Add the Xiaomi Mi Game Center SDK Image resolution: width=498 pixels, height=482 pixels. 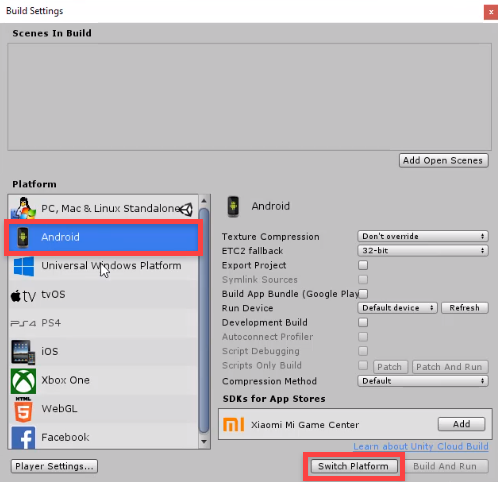point(461,424)
